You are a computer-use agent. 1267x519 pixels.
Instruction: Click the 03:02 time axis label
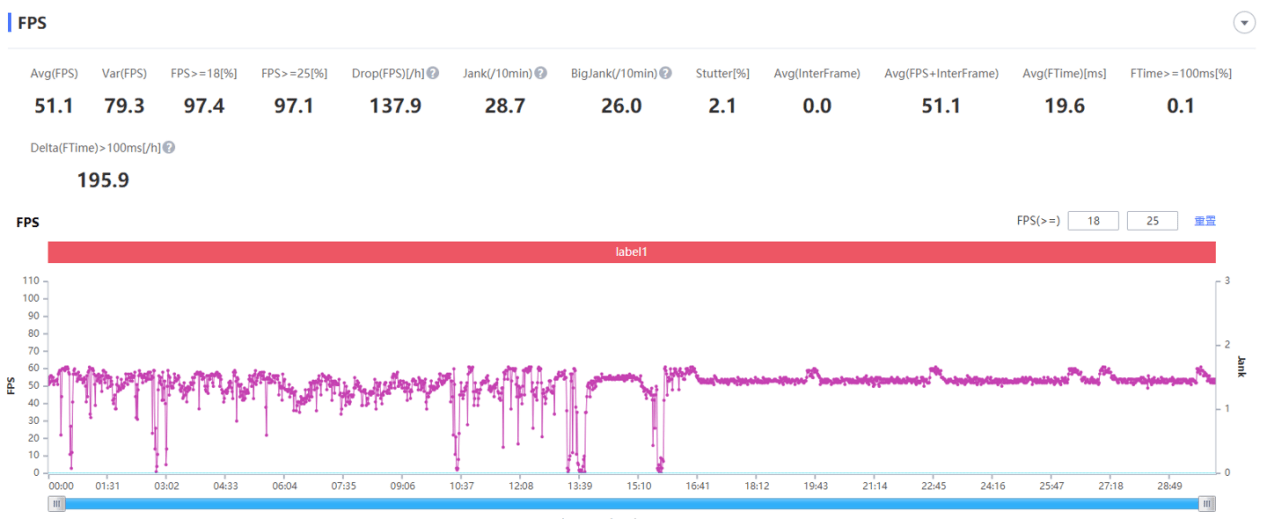(x=166, y=486)
